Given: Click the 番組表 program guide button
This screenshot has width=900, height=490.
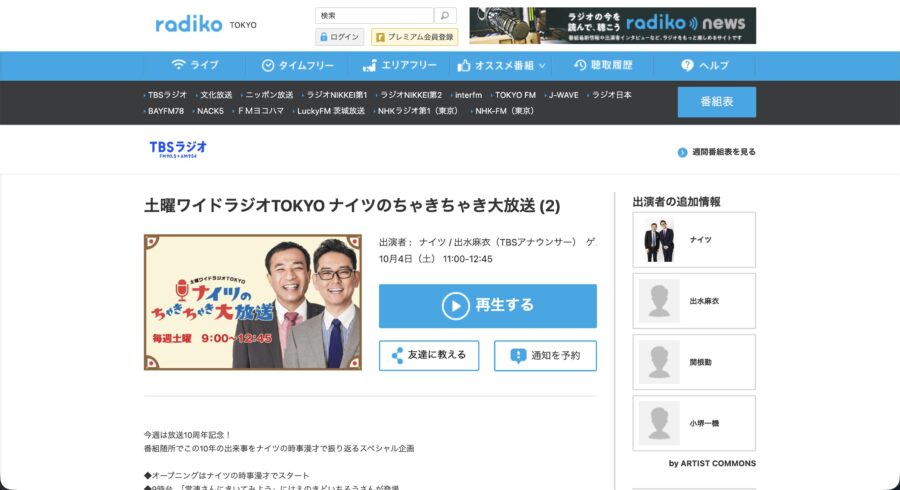Looking at the screenshot, I should click(x=716, y=102).
